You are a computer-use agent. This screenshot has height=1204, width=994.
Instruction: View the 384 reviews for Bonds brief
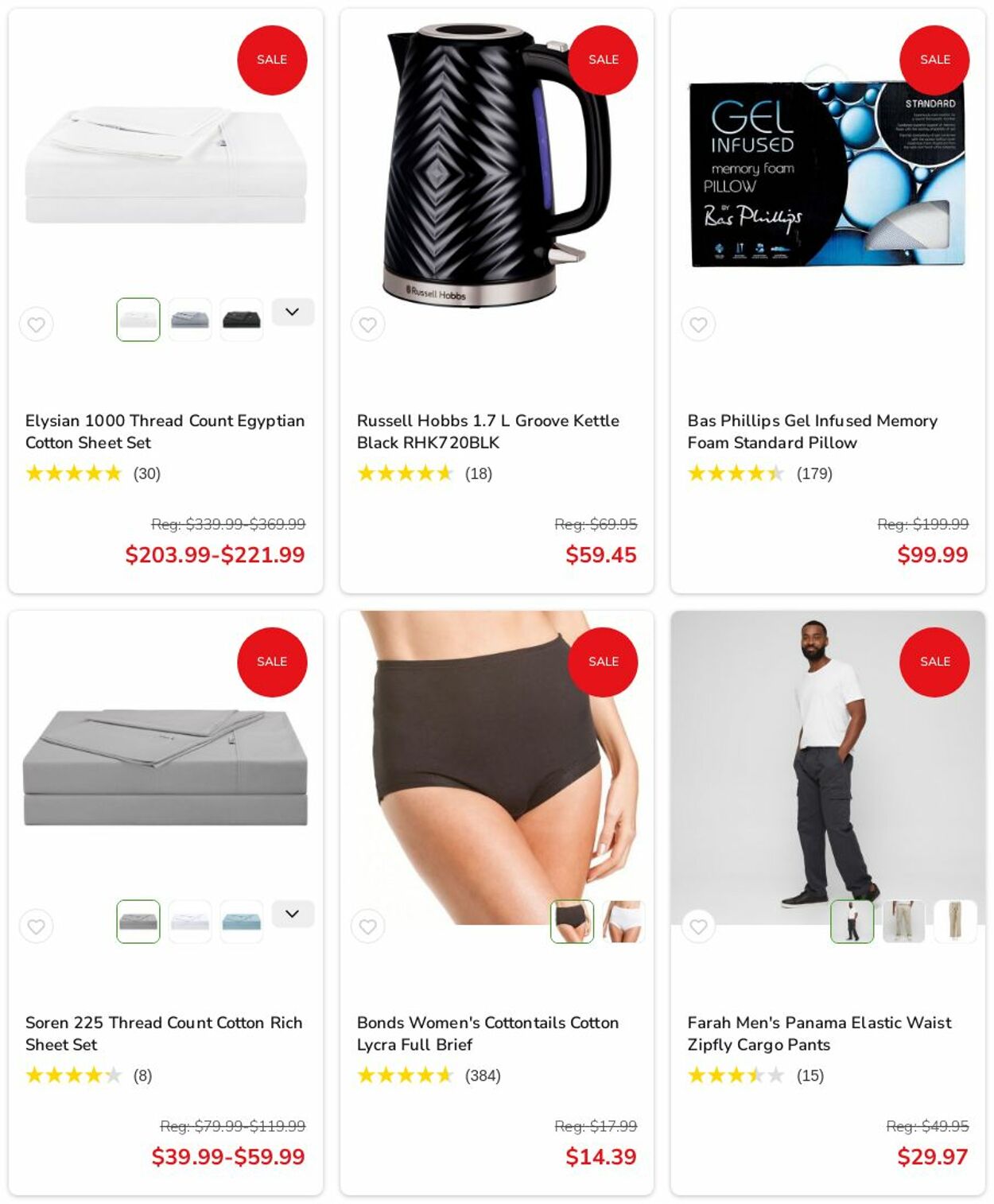tap(483, 1076)
